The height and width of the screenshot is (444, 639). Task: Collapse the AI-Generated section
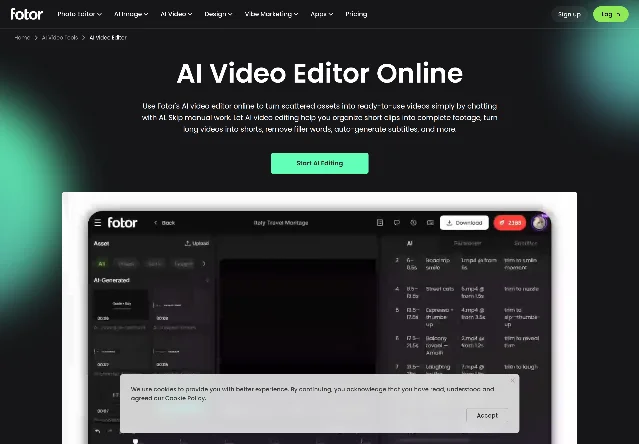click(207, 280)
